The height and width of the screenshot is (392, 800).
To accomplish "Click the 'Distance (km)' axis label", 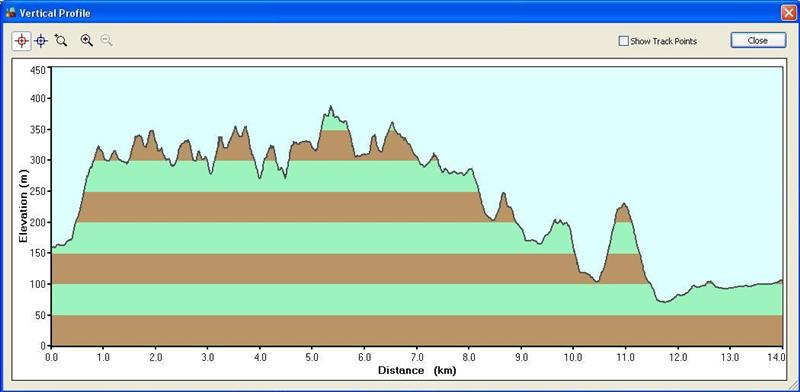I will click(x=417, y=371).
